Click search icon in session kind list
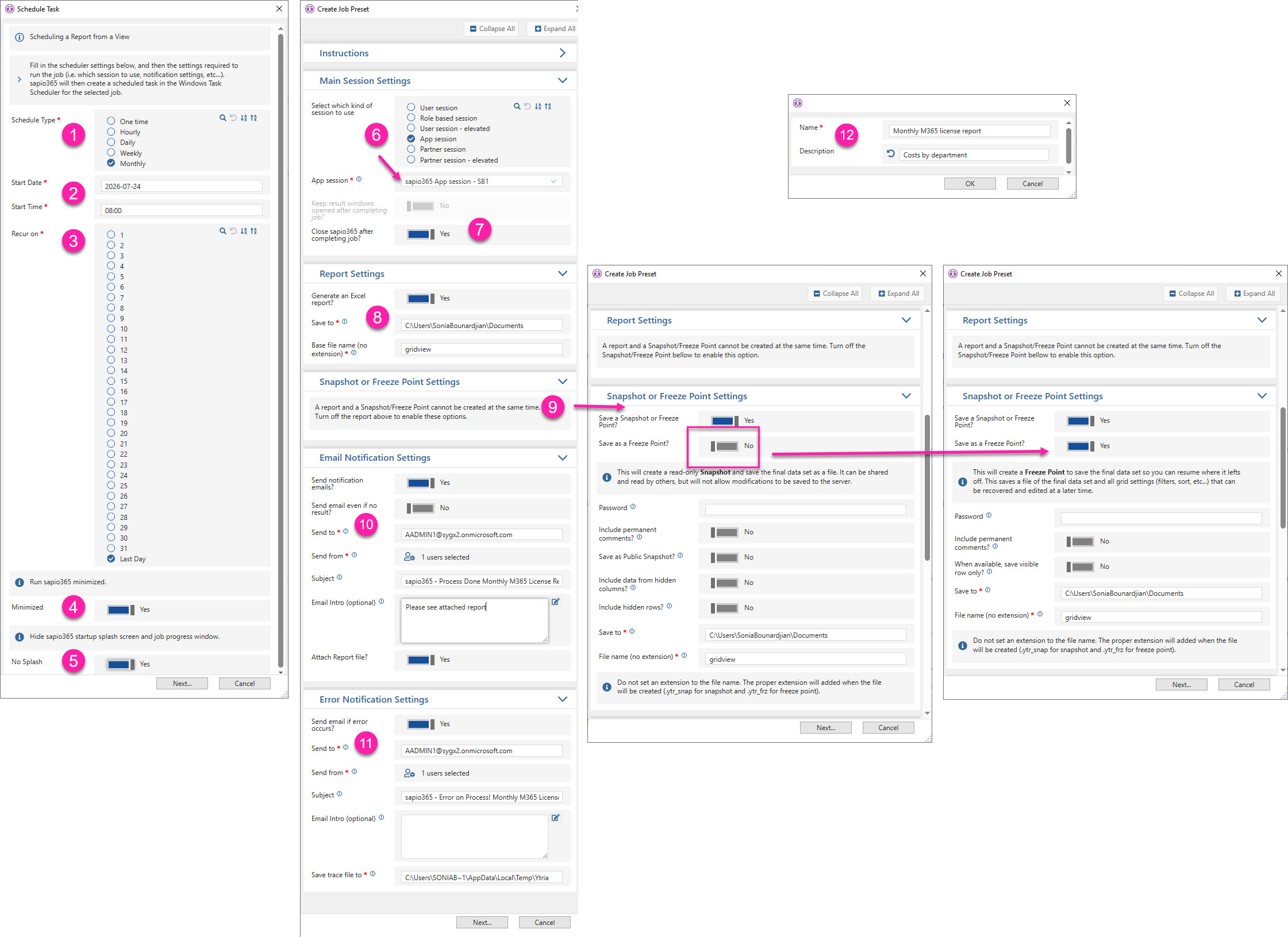The width and height of the screenshot is (1288, 937). (517, 106)
